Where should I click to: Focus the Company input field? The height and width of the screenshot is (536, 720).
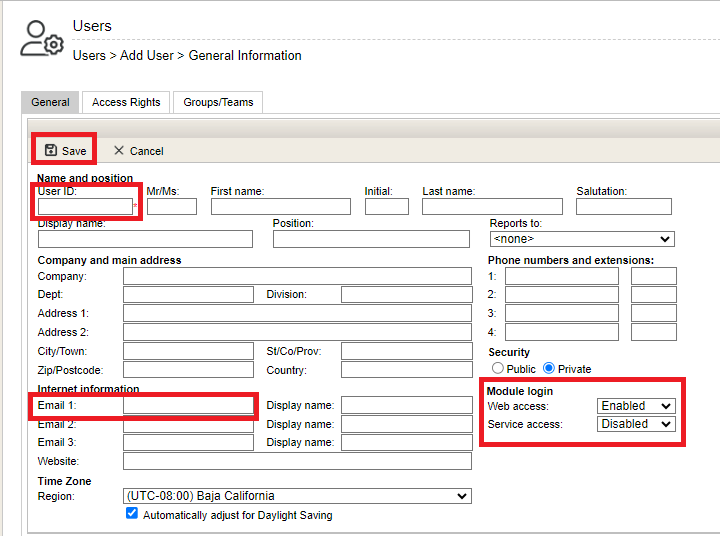click(x=297, y=276)
